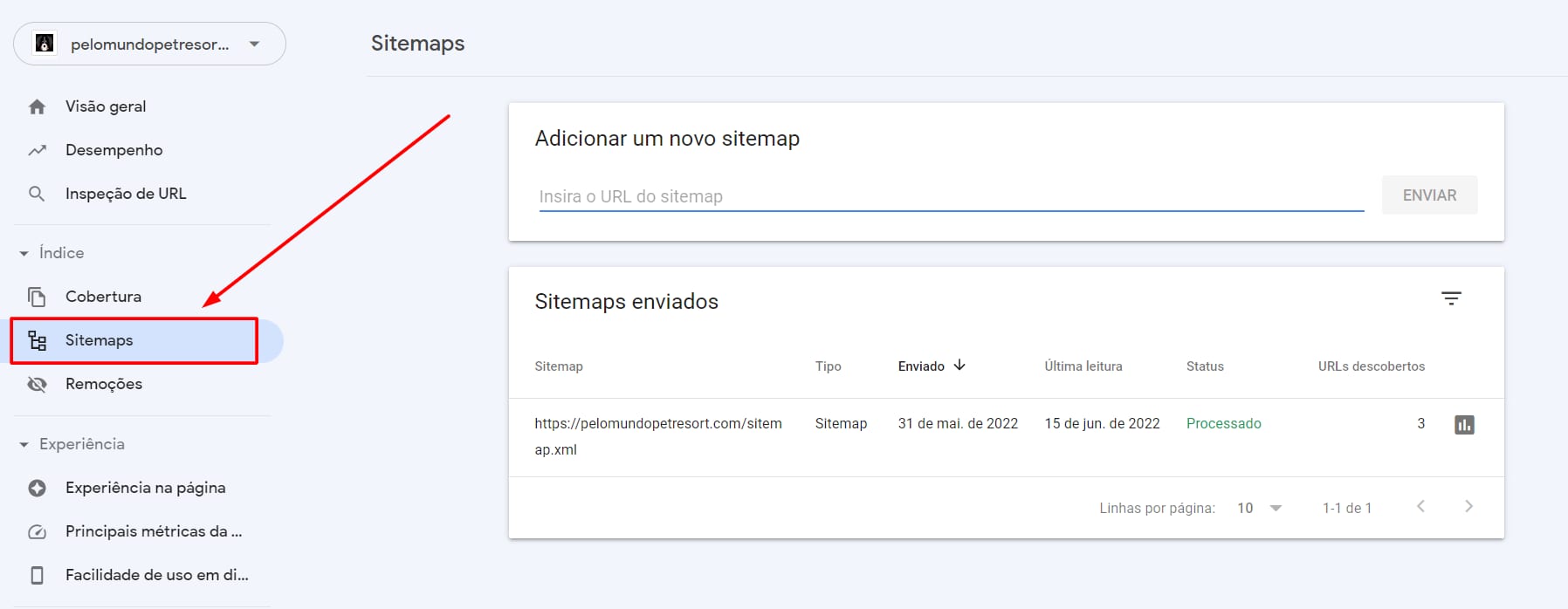Screen dimensions: 1568x609
Task: Click the magnifier icon for Inspeção de URL
Action: tap(37, 194)
